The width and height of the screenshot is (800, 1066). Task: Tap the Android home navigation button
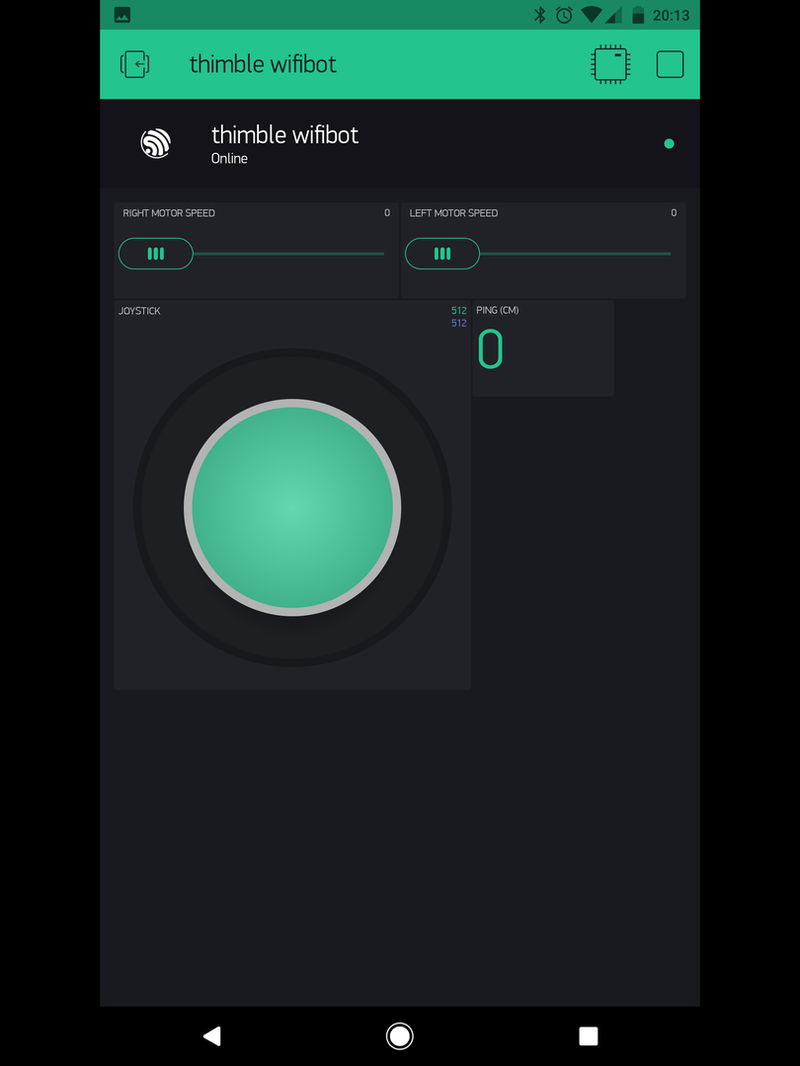point(400,1036)
